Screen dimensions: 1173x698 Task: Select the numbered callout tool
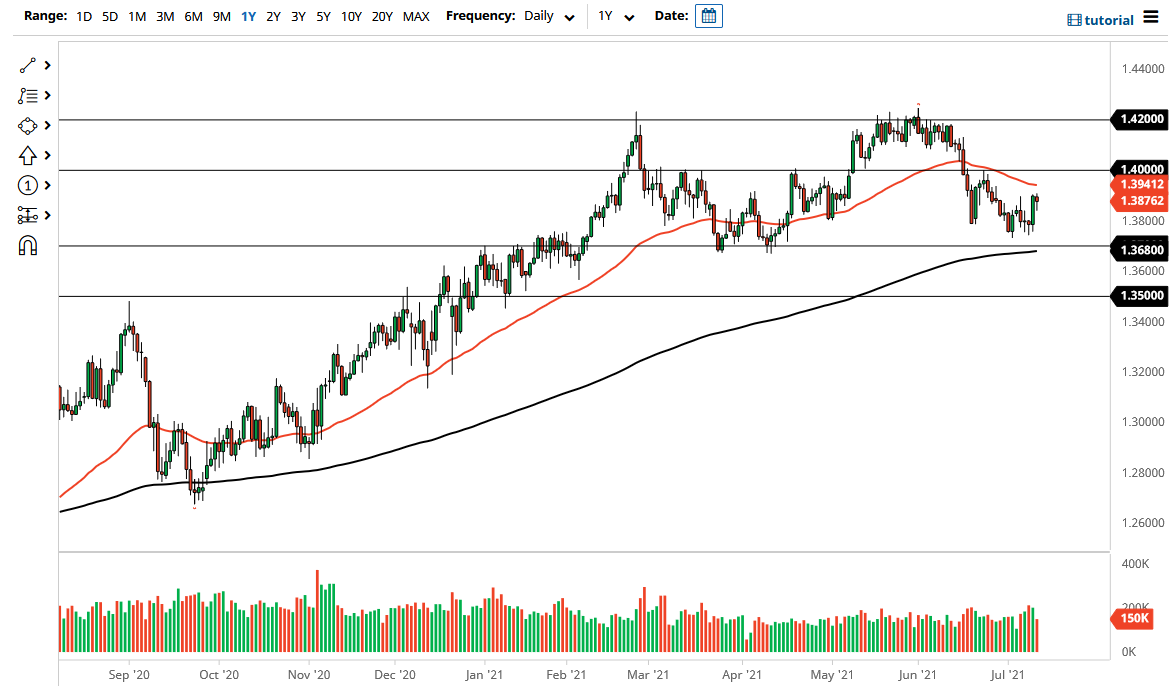point(28,185)
